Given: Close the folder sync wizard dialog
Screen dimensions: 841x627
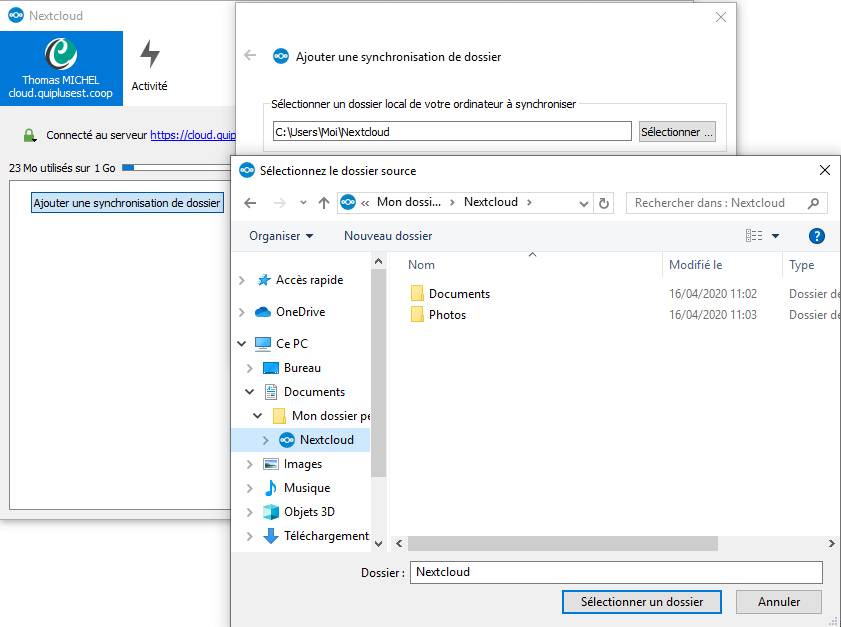Looking at the screenshot, I should (x=721, y=17).
